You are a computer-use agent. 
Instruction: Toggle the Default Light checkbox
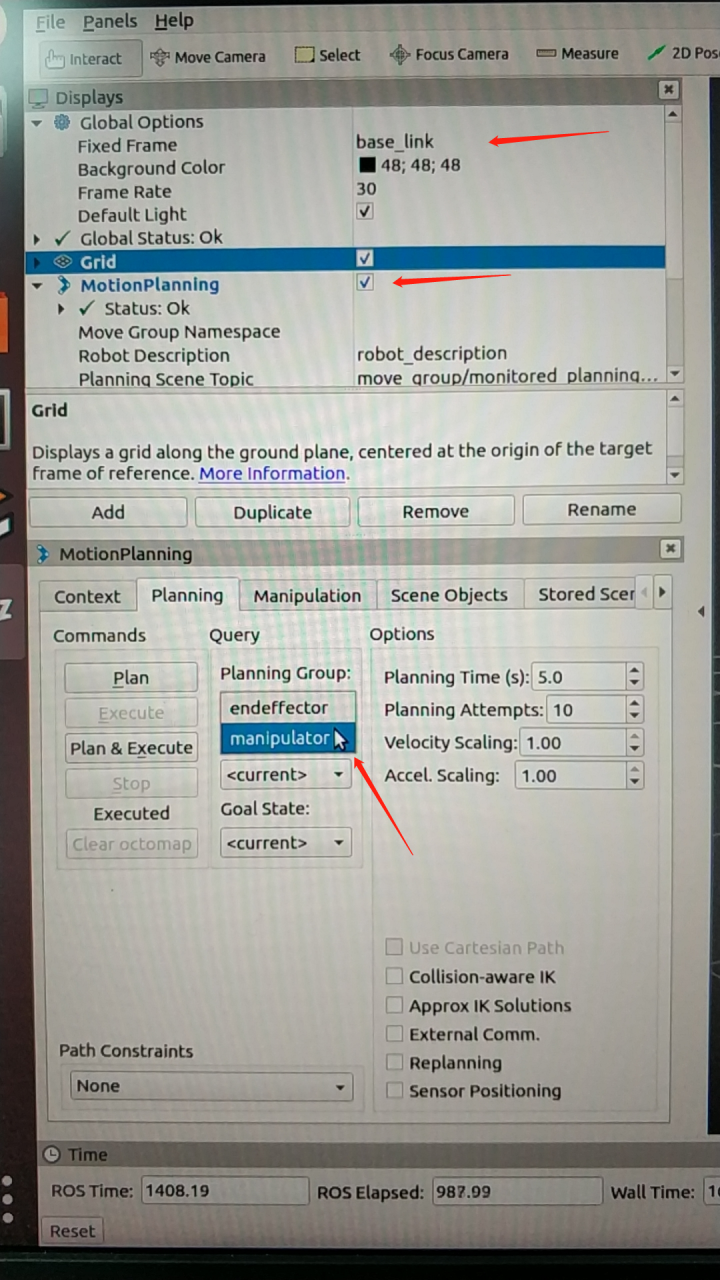pyautogui.click(x=365, y=212)
